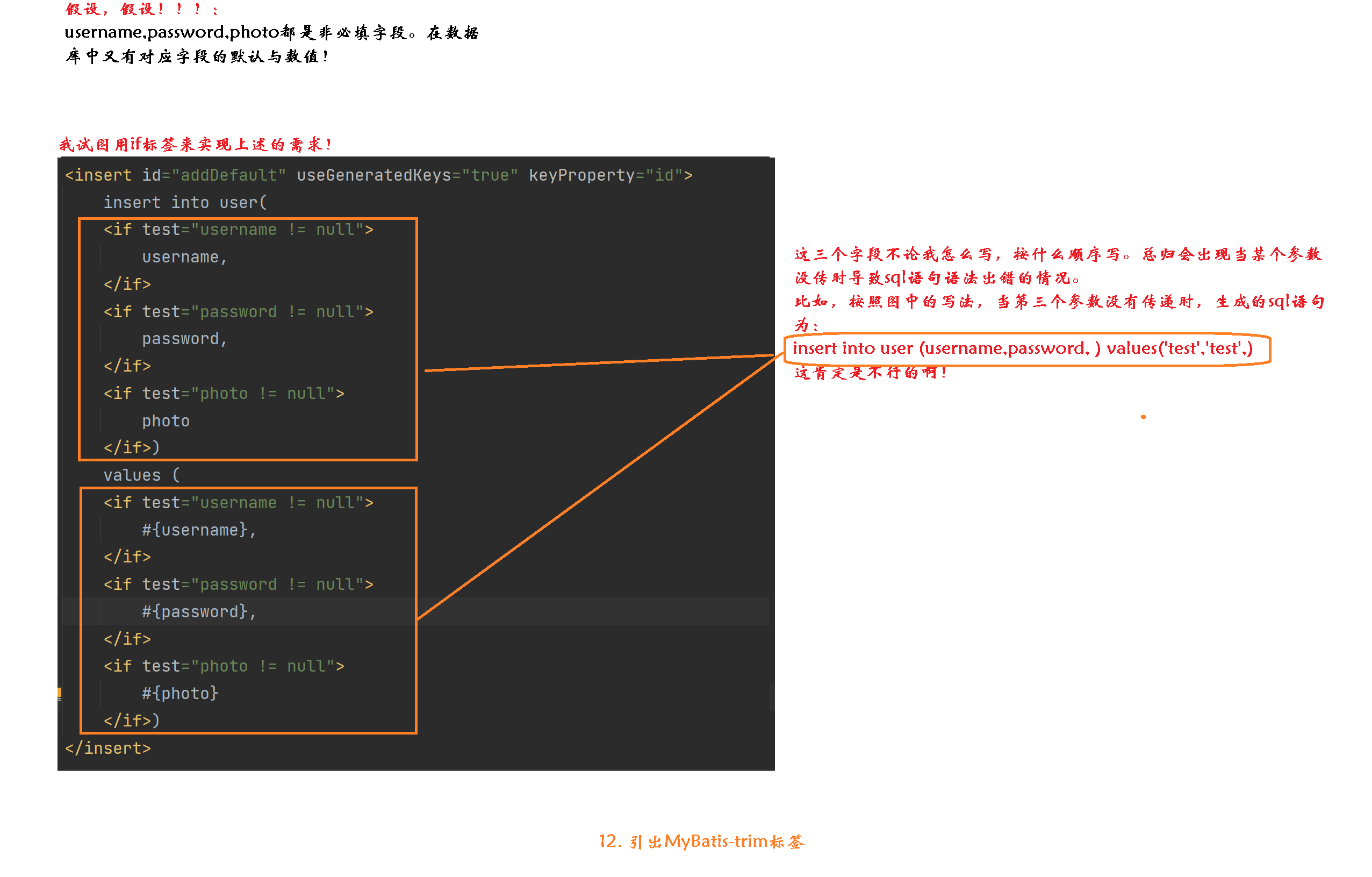Click the "insert into user(" code line
Screen dimensions: 1372x877
point(185,202)
